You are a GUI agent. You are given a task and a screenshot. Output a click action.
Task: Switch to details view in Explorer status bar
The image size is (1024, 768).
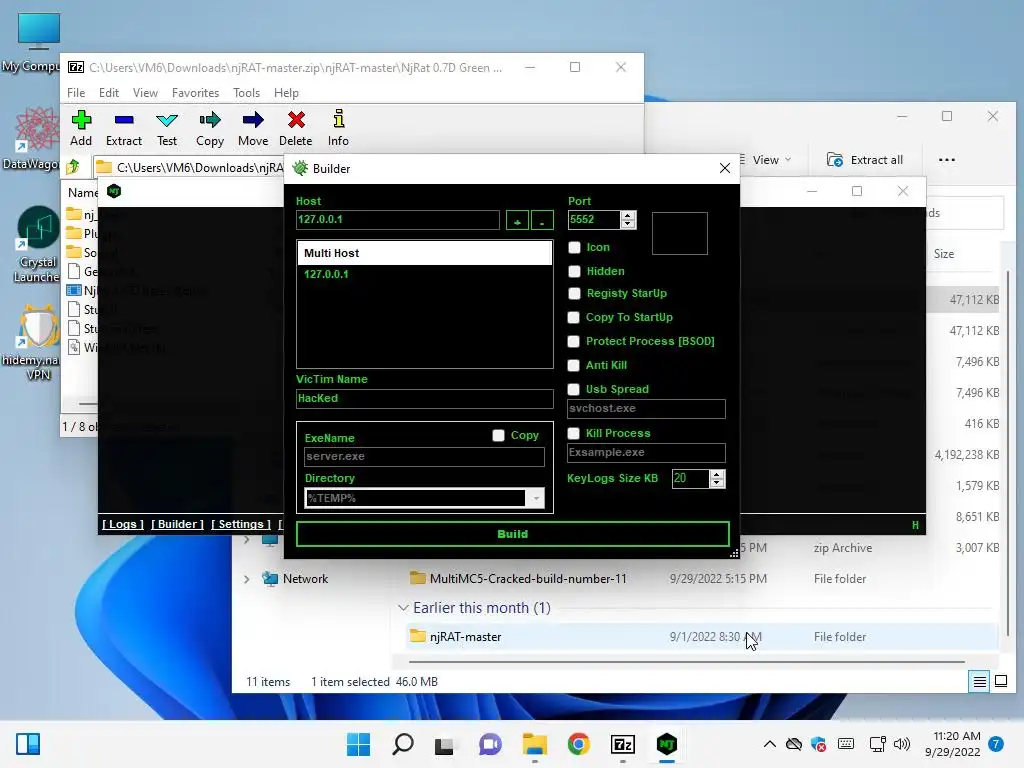click(980, 682)
